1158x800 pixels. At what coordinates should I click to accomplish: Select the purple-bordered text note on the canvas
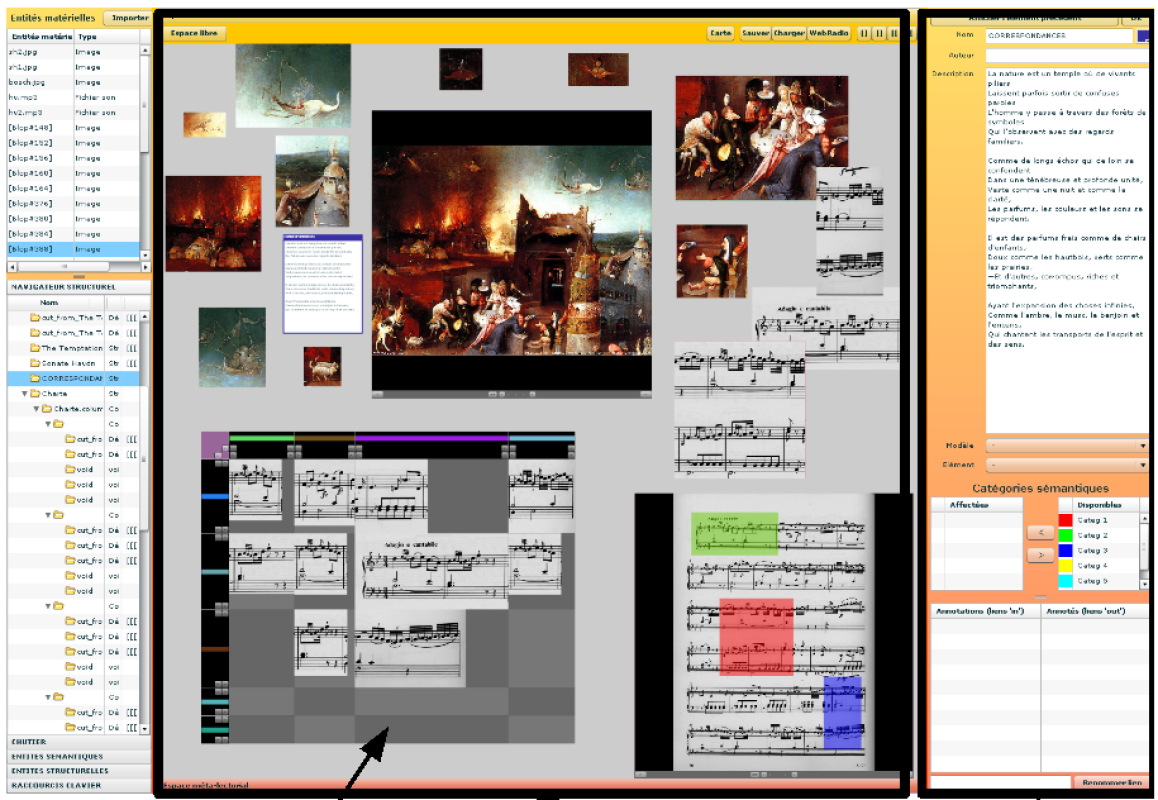point(323,284)
